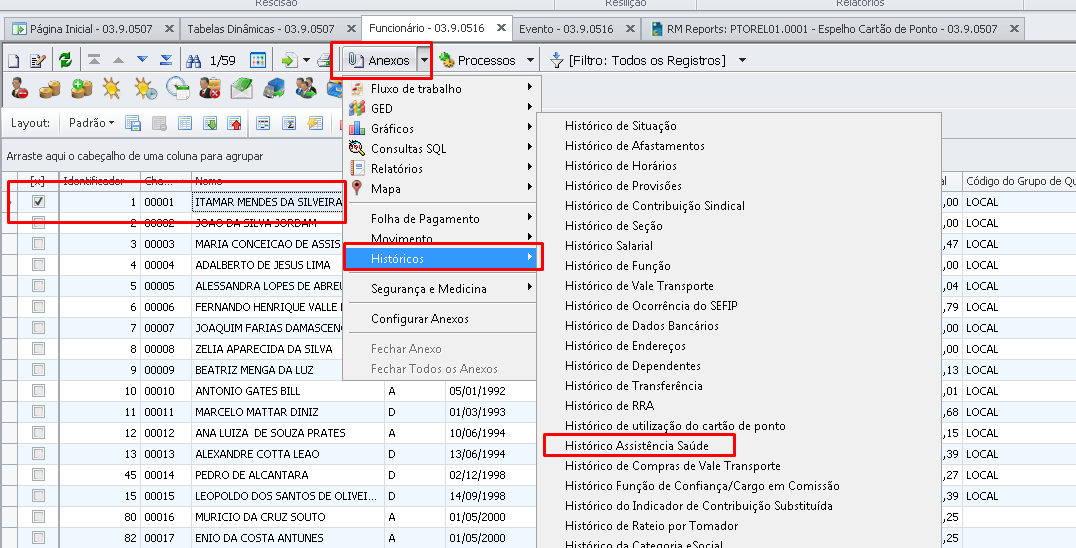The height and width of the screenshot is (548, 1076).
Task: Click the people with red X icon
Action: pyautogui.click(x=209, y=88)
